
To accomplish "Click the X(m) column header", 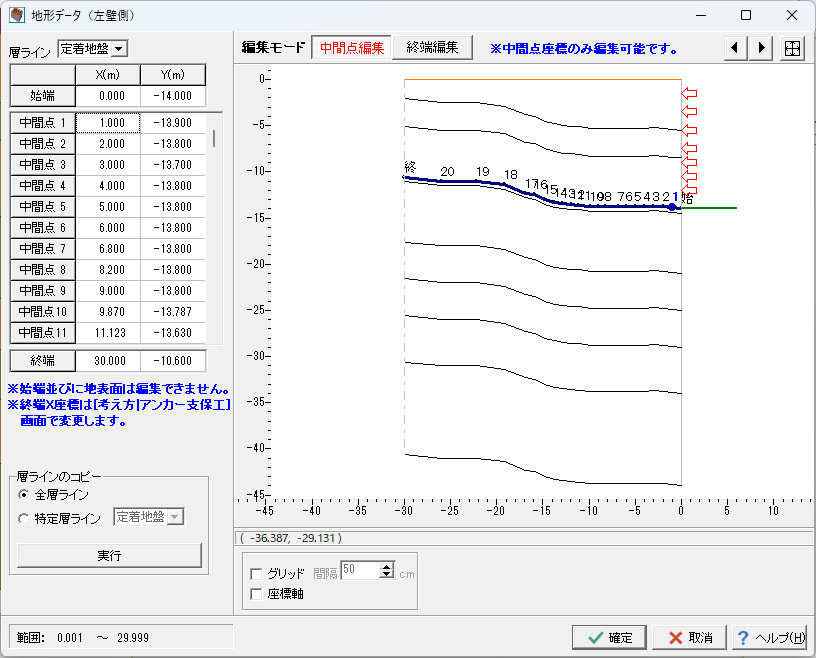I will click(108, 75).
